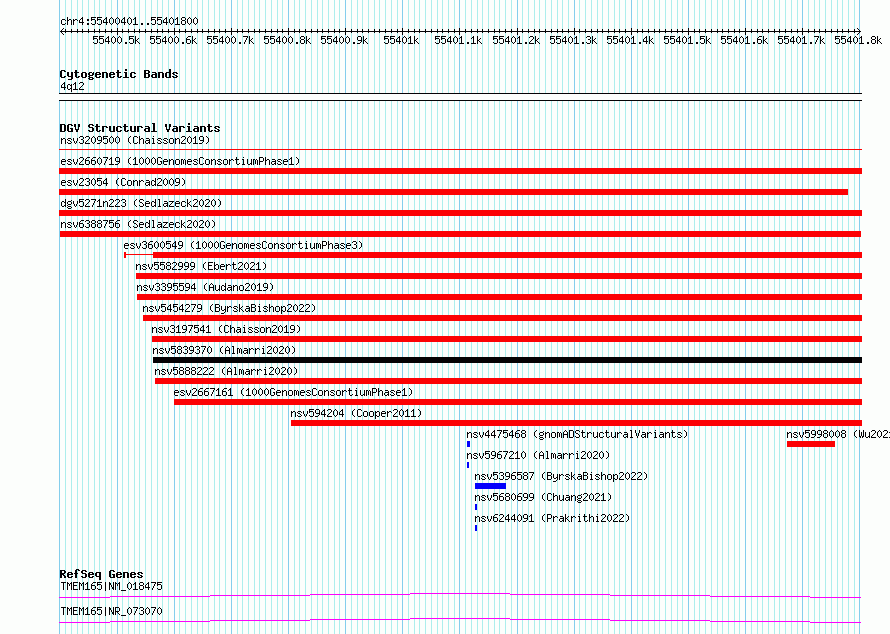Click the red bar under nsv3395594

tap(499, 297)
